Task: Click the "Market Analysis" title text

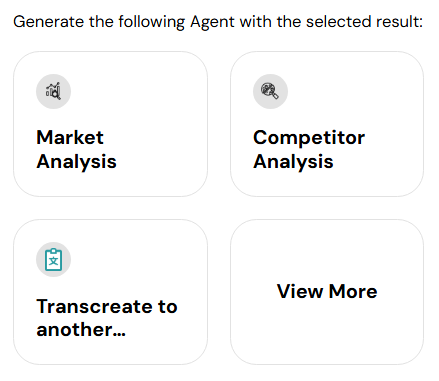Action: 76,149
